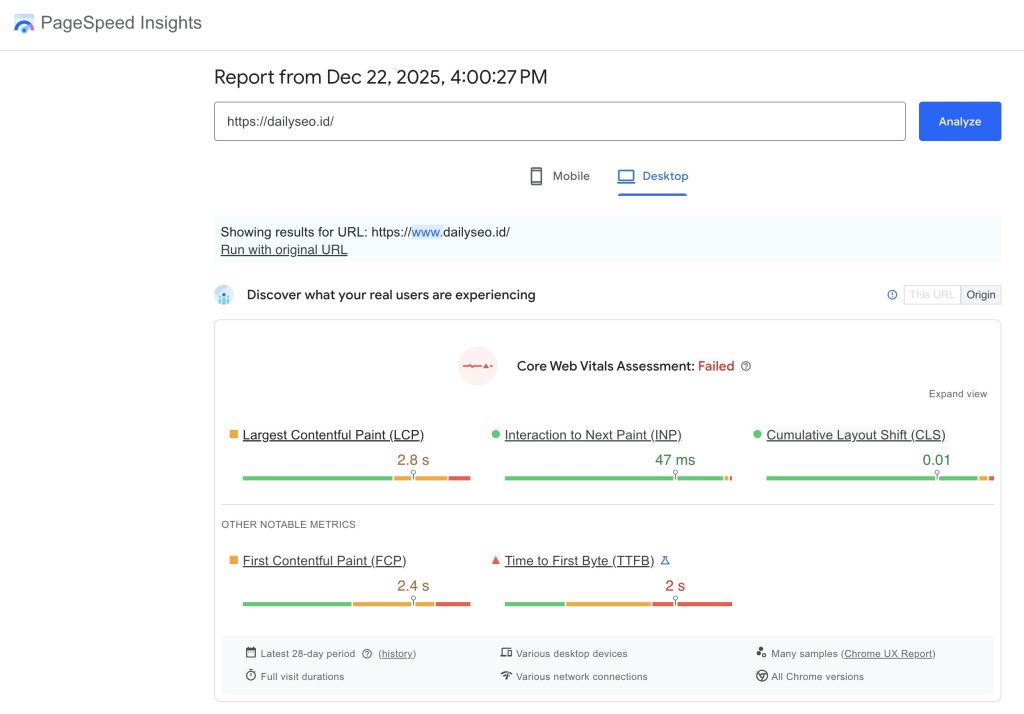This screenshot has height=714, width=1024.
Task: Open help icon beside Failed assessment
Action: [746, 366]
